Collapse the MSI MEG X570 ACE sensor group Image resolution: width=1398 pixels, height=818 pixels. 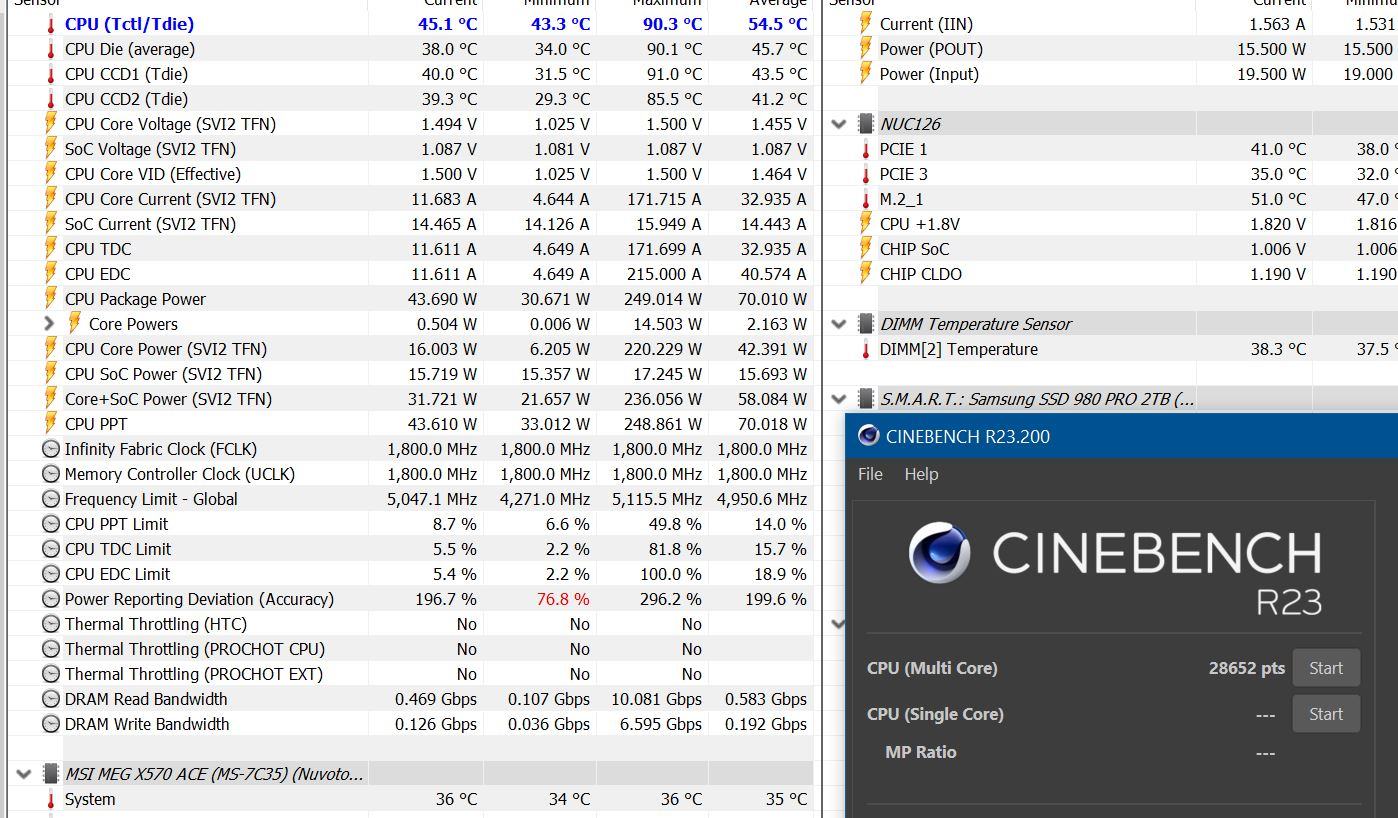24,774
